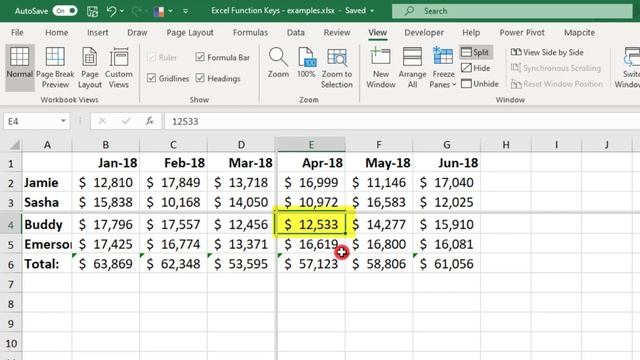Viewport: 640px width, 360px height.
Task: Open the Page Layout ribbon tab
Action: pyautogui.click(x=190, y=33)
